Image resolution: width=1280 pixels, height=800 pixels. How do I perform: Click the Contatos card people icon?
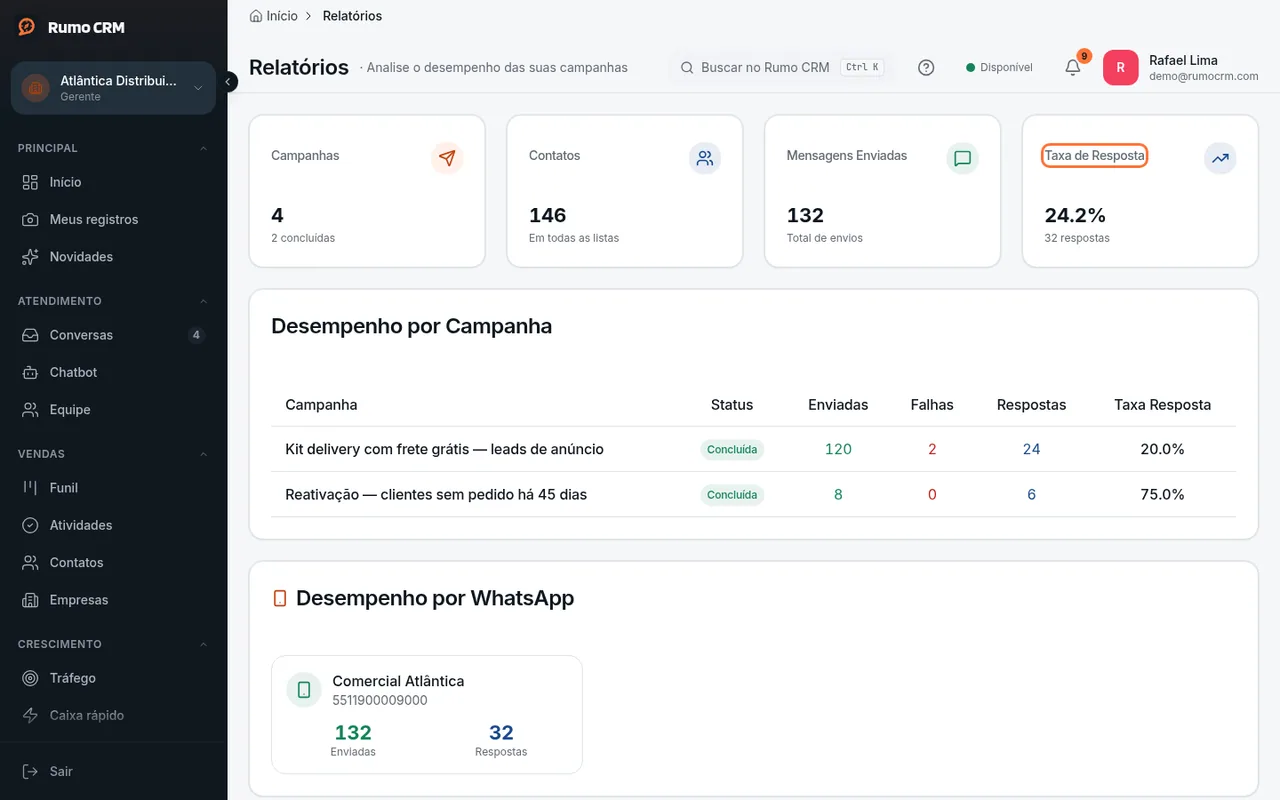[705, 158]
